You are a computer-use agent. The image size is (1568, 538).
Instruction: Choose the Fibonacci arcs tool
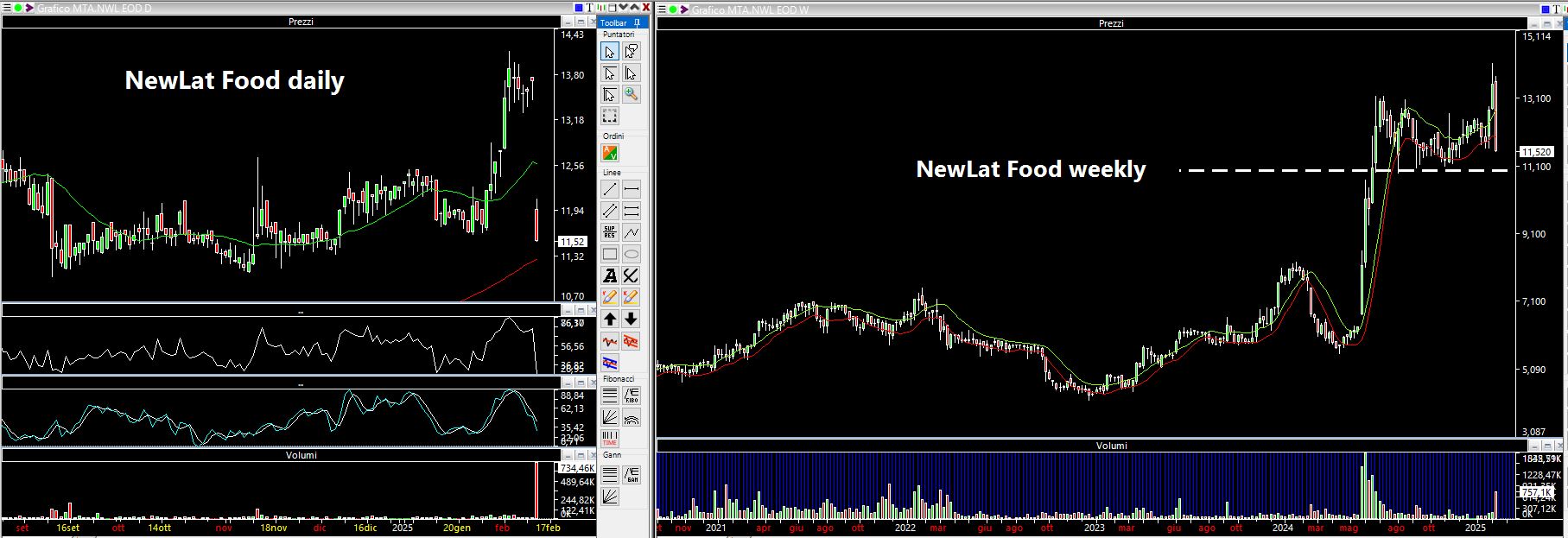click(632, 418)
